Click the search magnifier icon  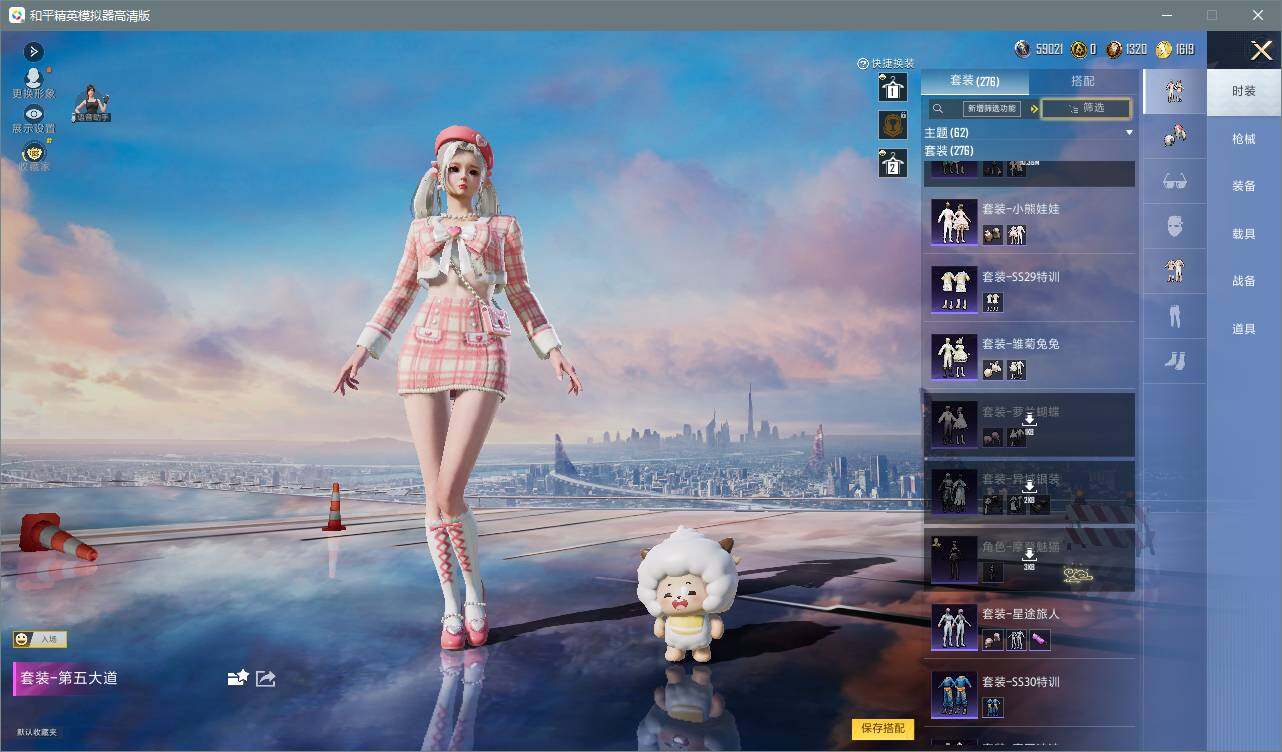(x=938, y=109)
